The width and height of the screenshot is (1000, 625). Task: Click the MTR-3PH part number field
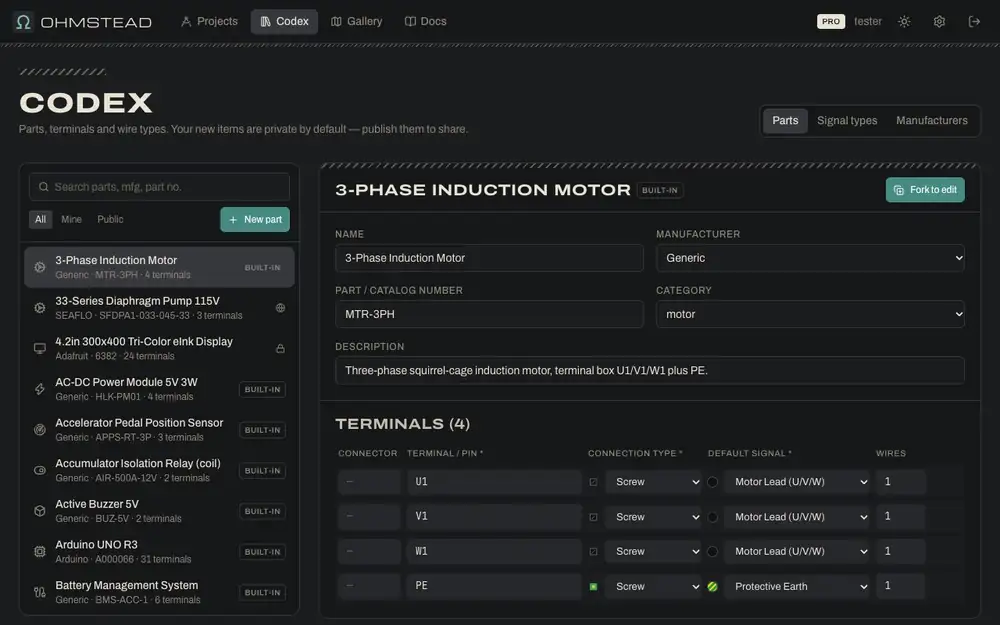point(489,314)
